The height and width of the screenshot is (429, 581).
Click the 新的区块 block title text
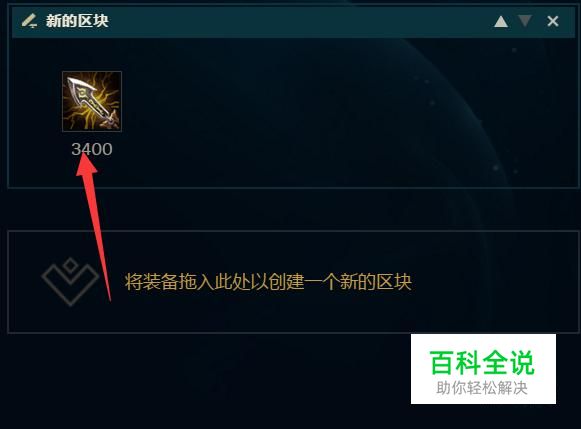pyautogui.click(x=77, y=21)
